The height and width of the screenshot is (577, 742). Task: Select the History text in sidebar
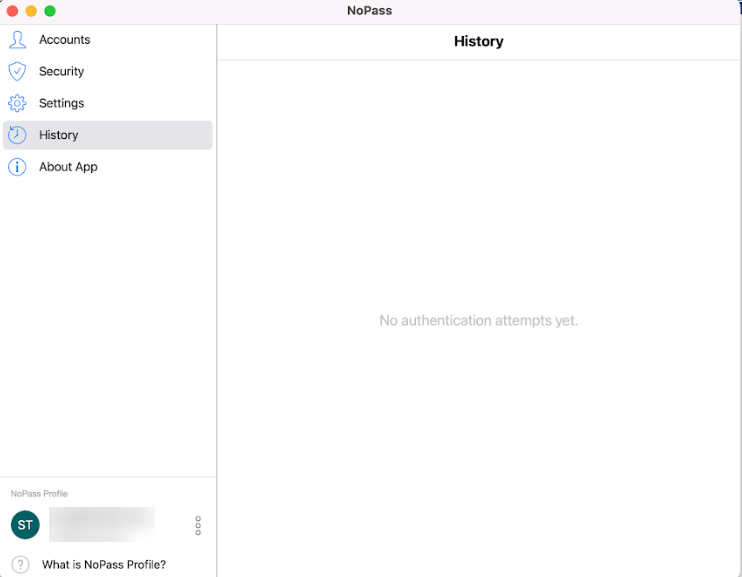pos(58,135)
